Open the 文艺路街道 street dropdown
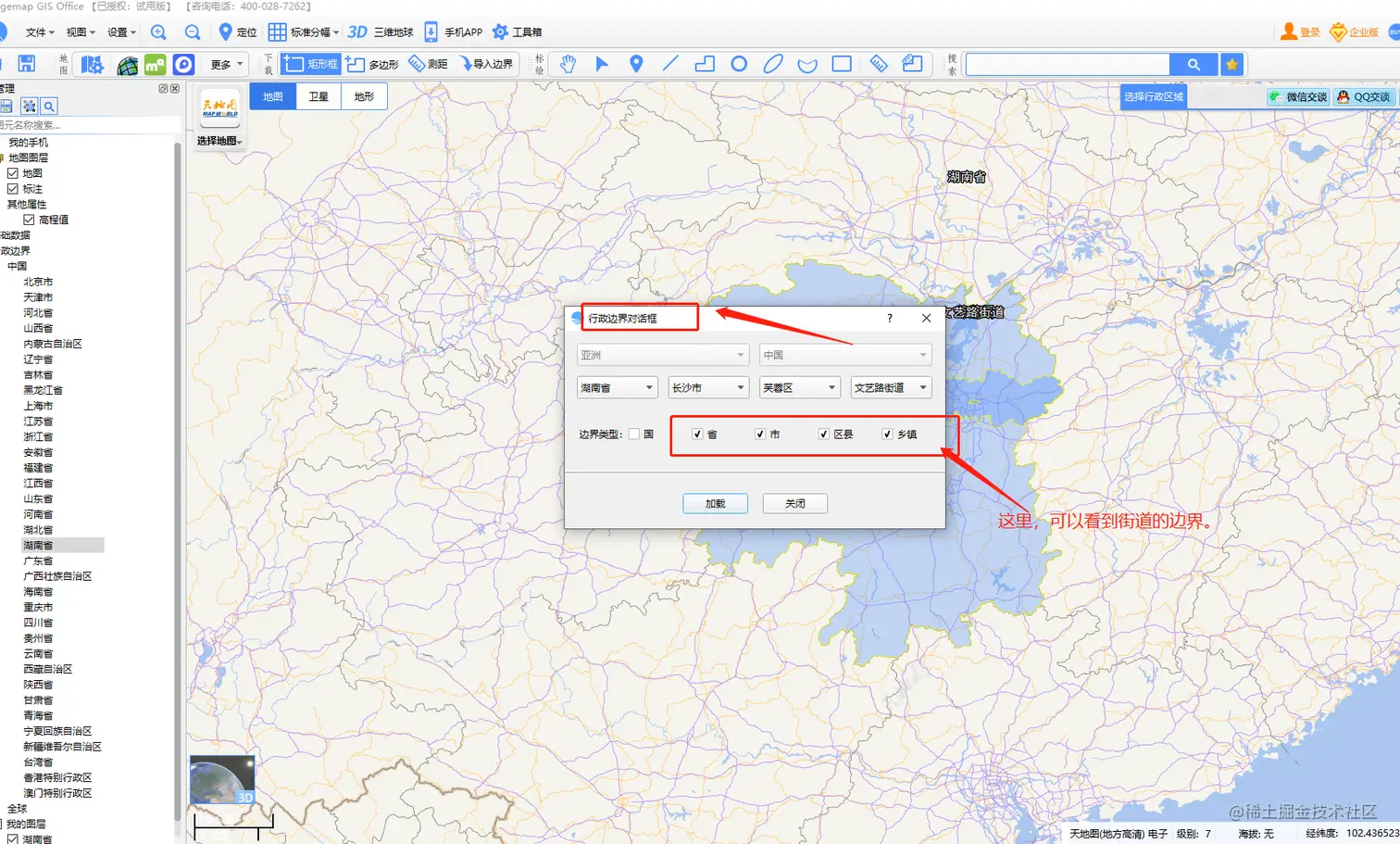The height and width of the screenshot is (844, 1400). [x=891, y=387]
